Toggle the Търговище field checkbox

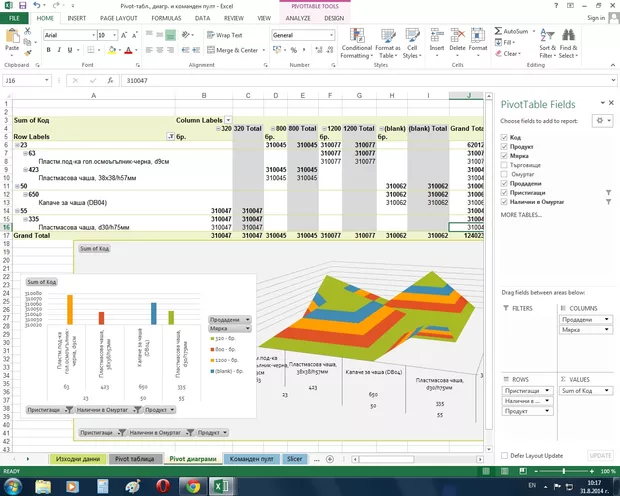coord(503,165)
